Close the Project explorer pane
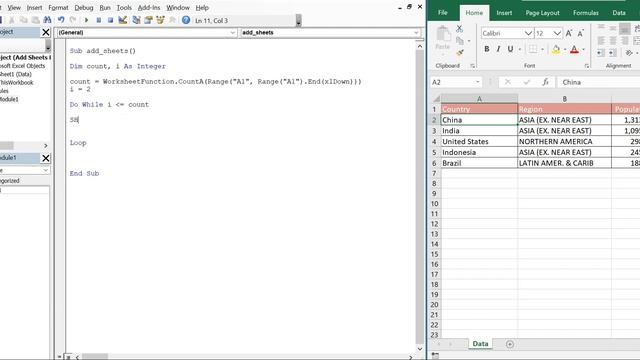The image size is (640, 360). pyautogui.click(x=46, y=32)
